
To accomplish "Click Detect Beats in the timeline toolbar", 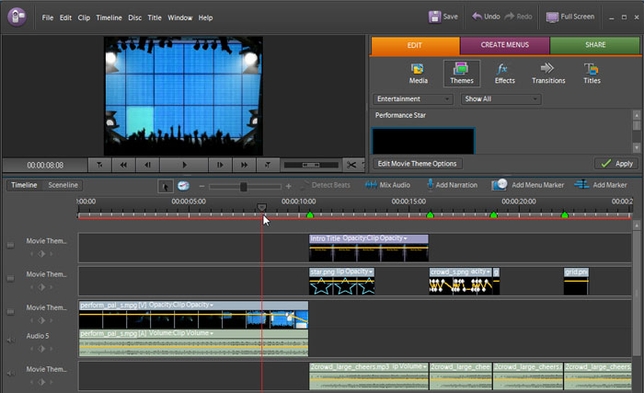I will [325, 185].
